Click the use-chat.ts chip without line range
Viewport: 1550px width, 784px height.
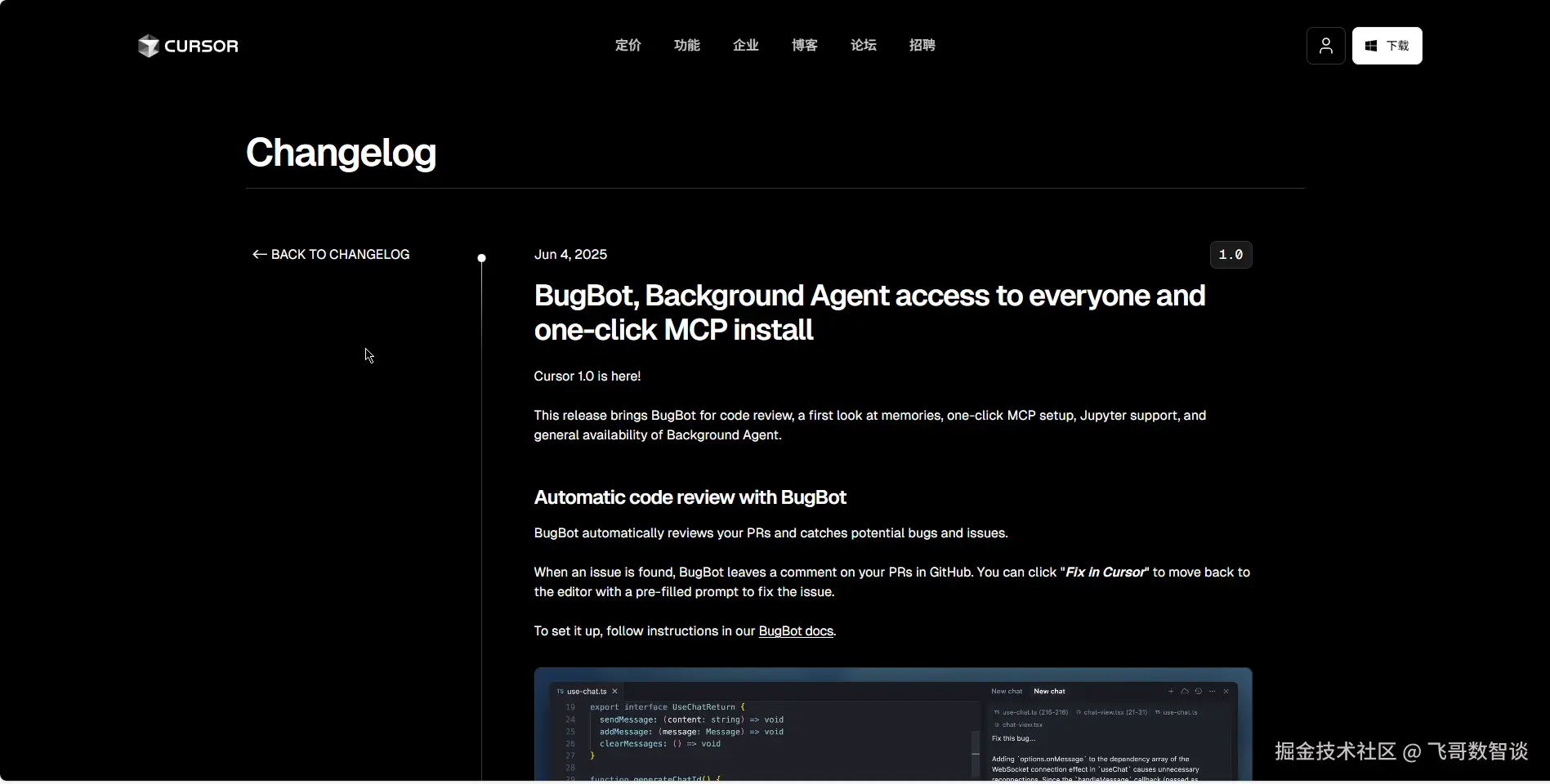coord(1177,713)
